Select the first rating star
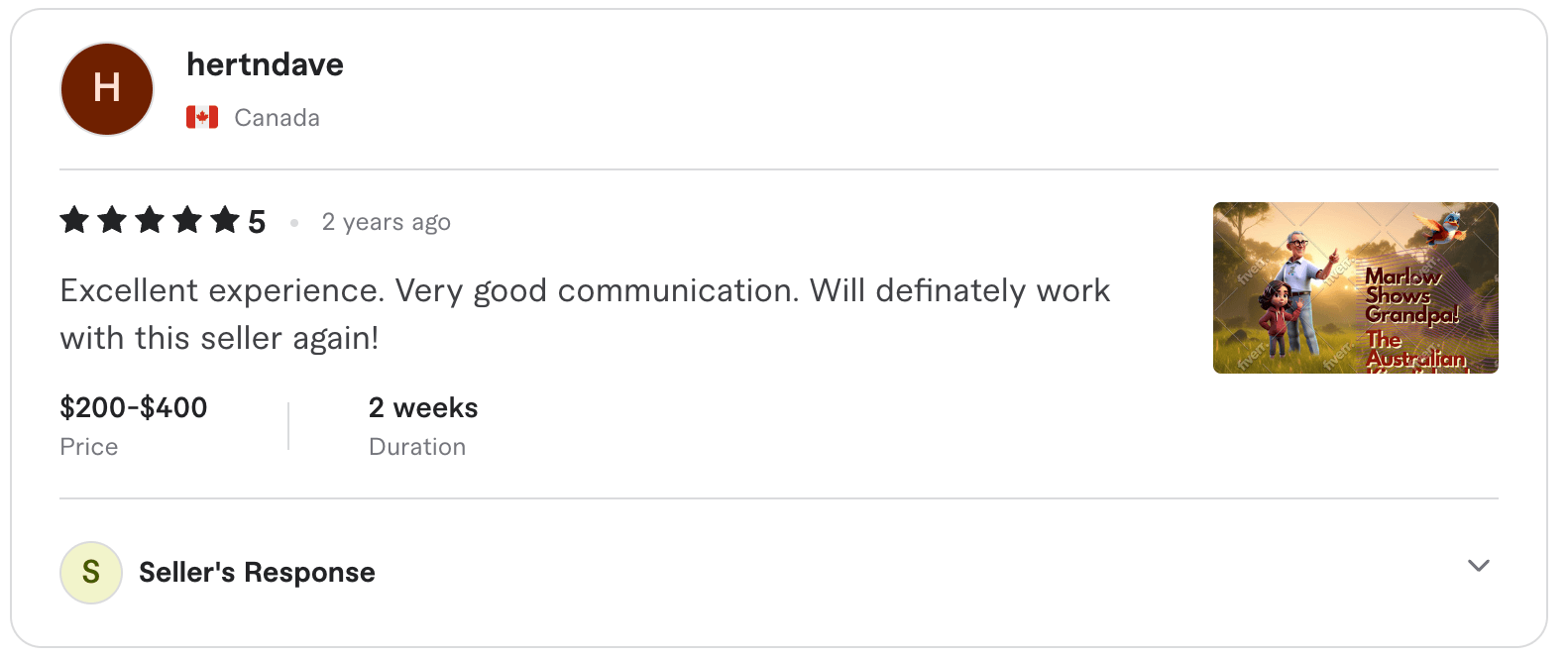 pos(75,221)
